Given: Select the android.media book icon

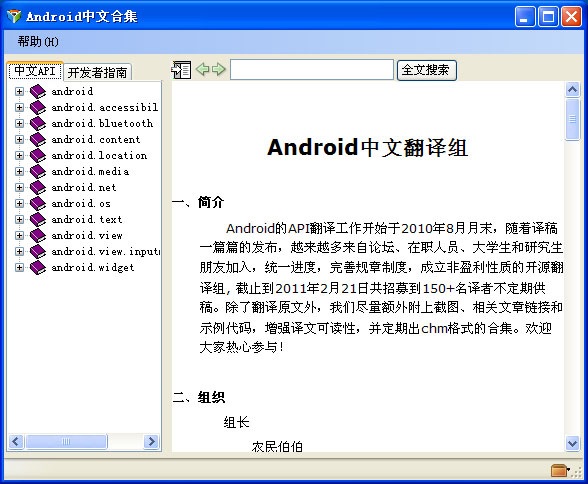Looking at the screenshot, I should click(x=38, y=171).
